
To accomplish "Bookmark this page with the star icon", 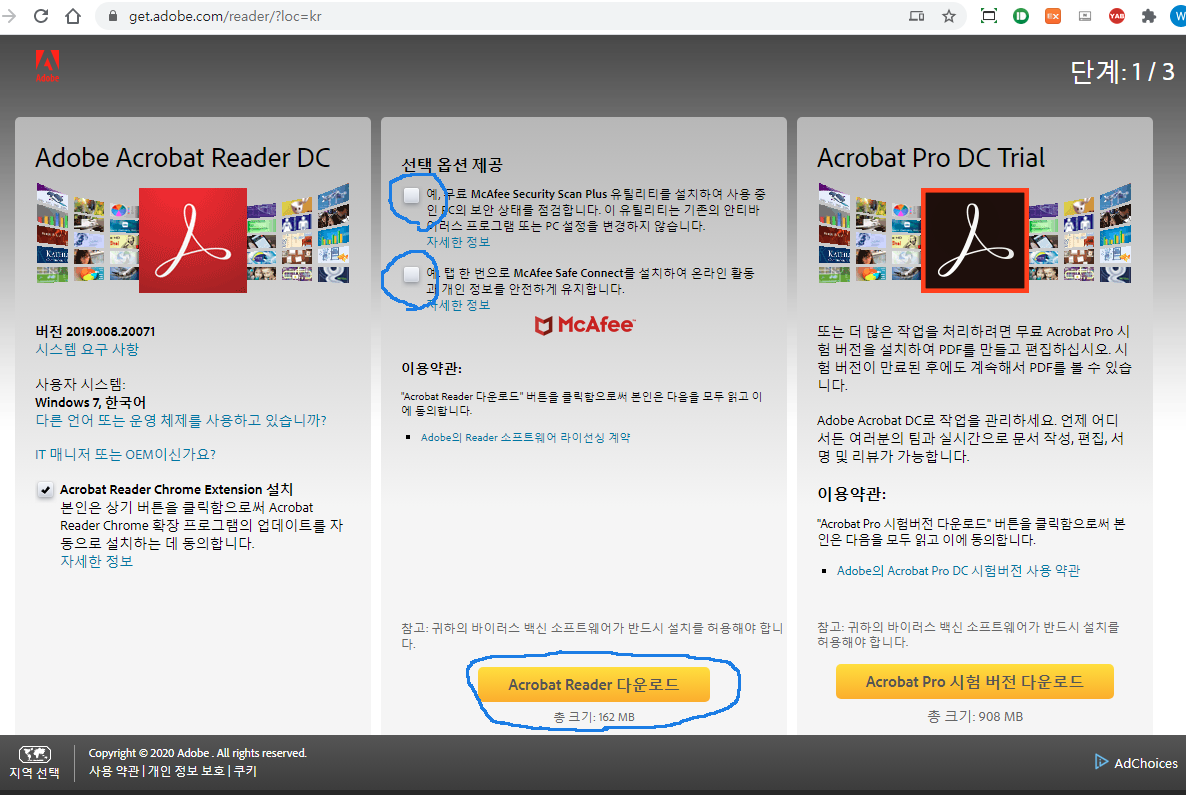I will tap(948, 16).
